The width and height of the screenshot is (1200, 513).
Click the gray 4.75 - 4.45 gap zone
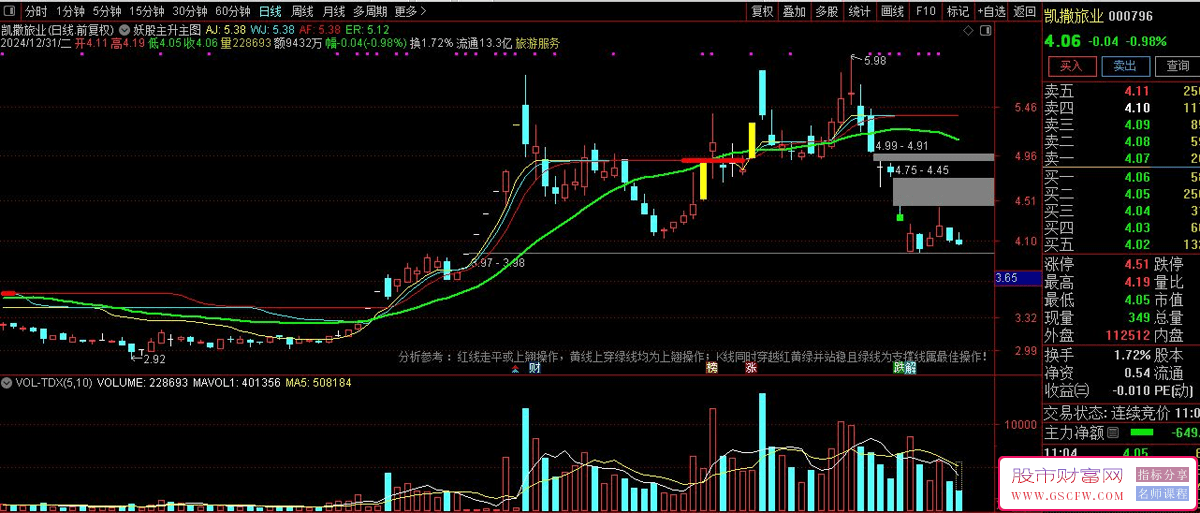[x=943, y=191]
